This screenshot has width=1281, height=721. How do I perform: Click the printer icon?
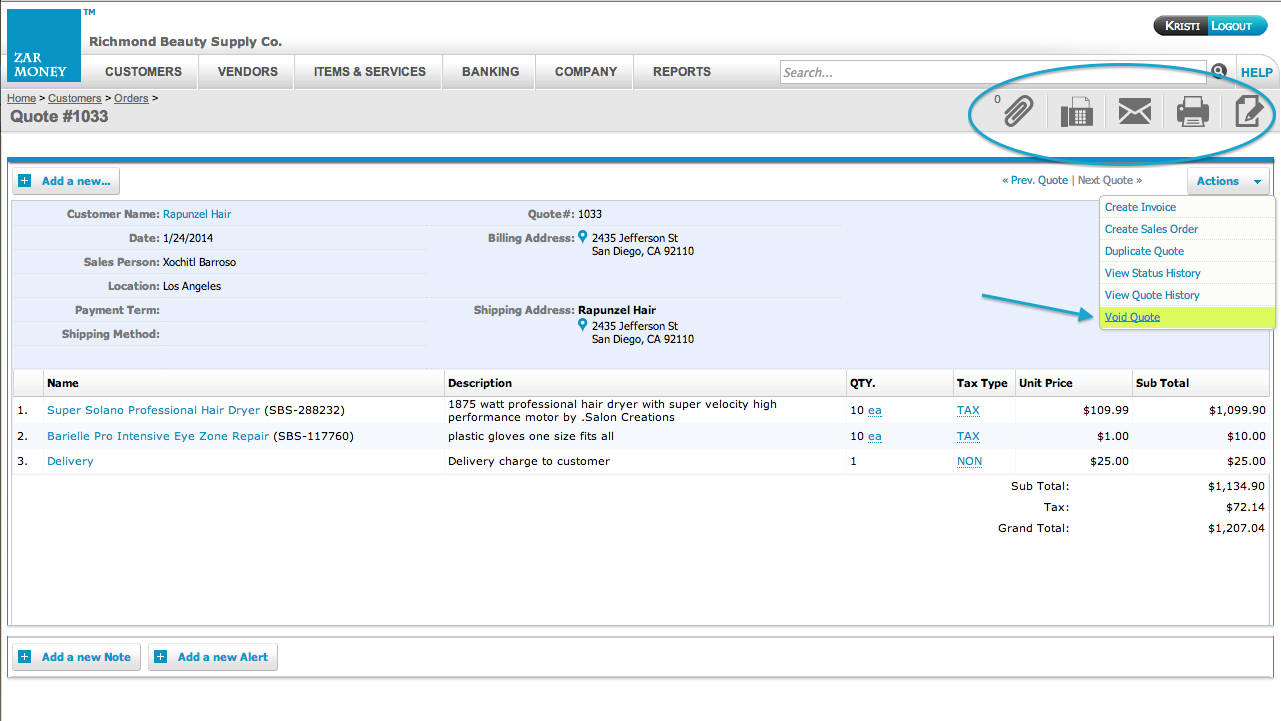[1192, 111]
